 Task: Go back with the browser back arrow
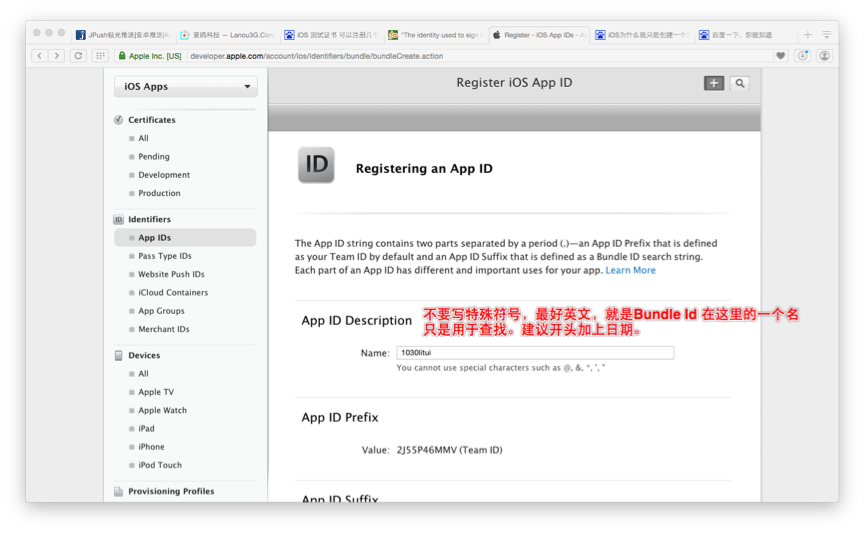(39, 56)
